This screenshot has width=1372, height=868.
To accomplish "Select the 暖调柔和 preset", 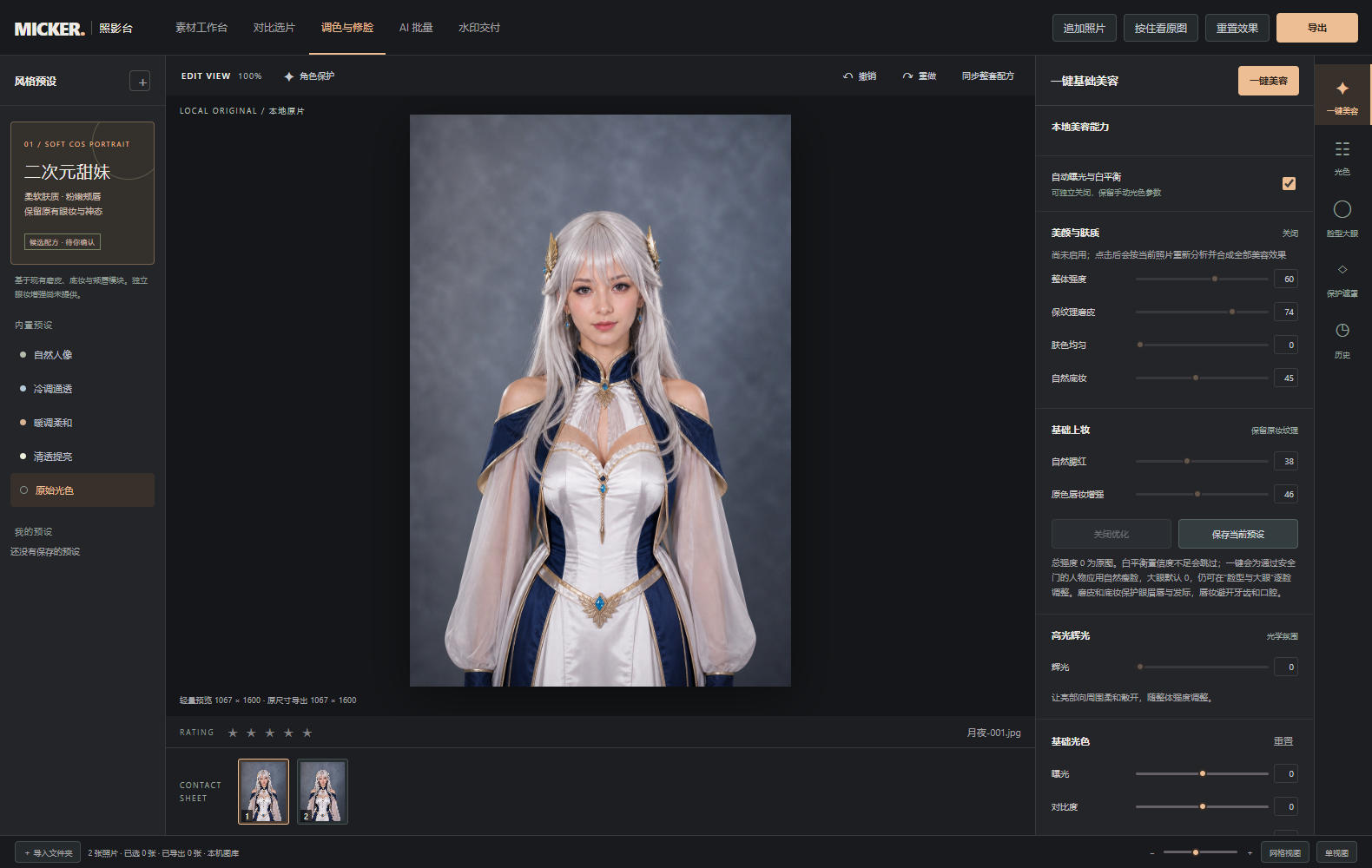I will click(x=82, y=423).
